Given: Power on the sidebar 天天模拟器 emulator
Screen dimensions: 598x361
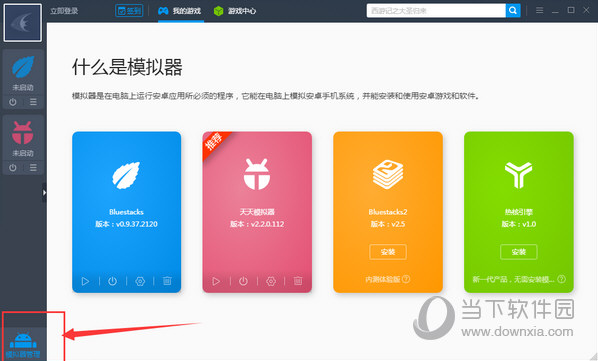Looking at the screenshot, I should pyautogui.click(x=13, y=168).
